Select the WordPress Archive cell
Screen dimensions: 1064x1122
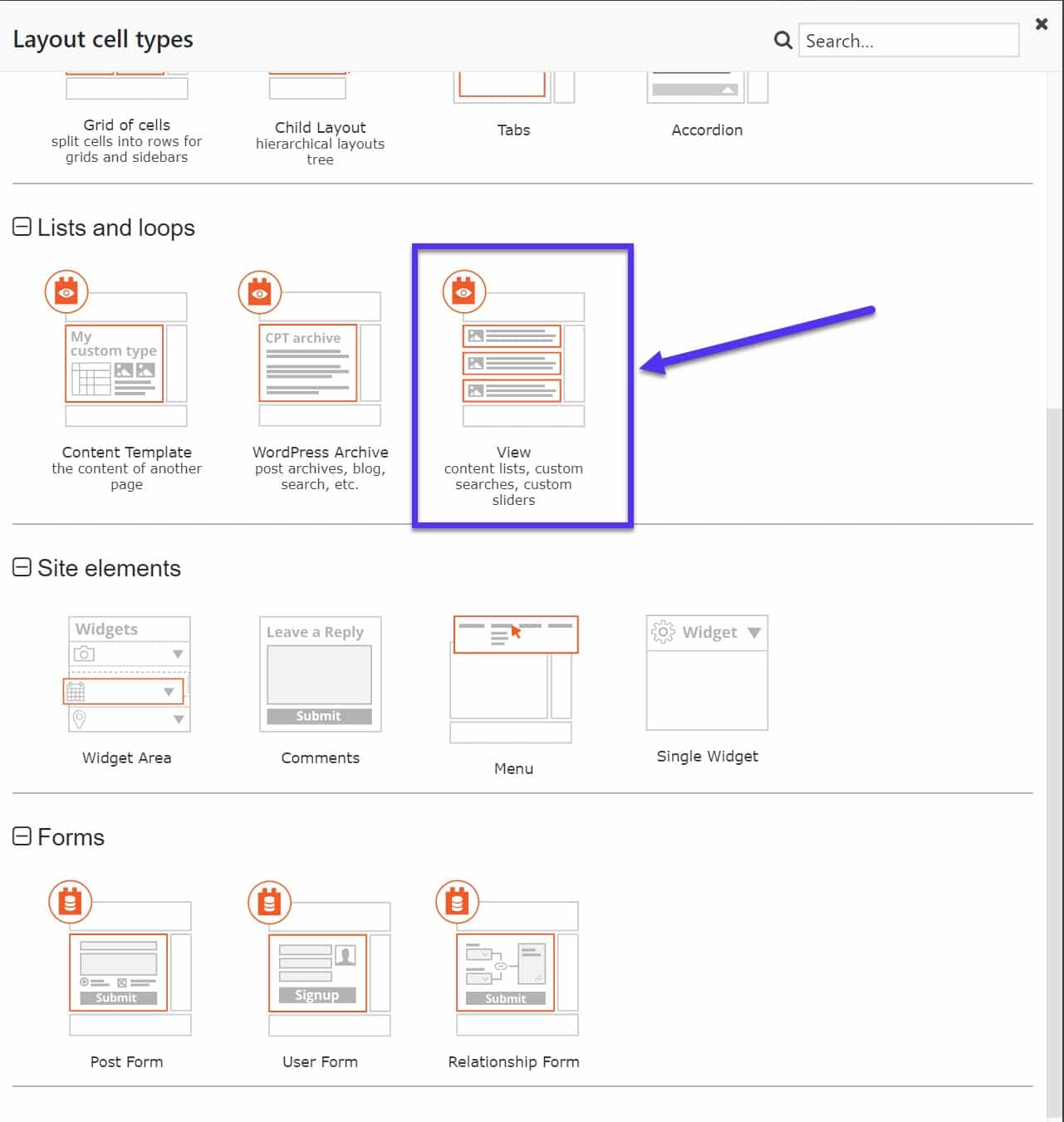(x=320, y=365)
